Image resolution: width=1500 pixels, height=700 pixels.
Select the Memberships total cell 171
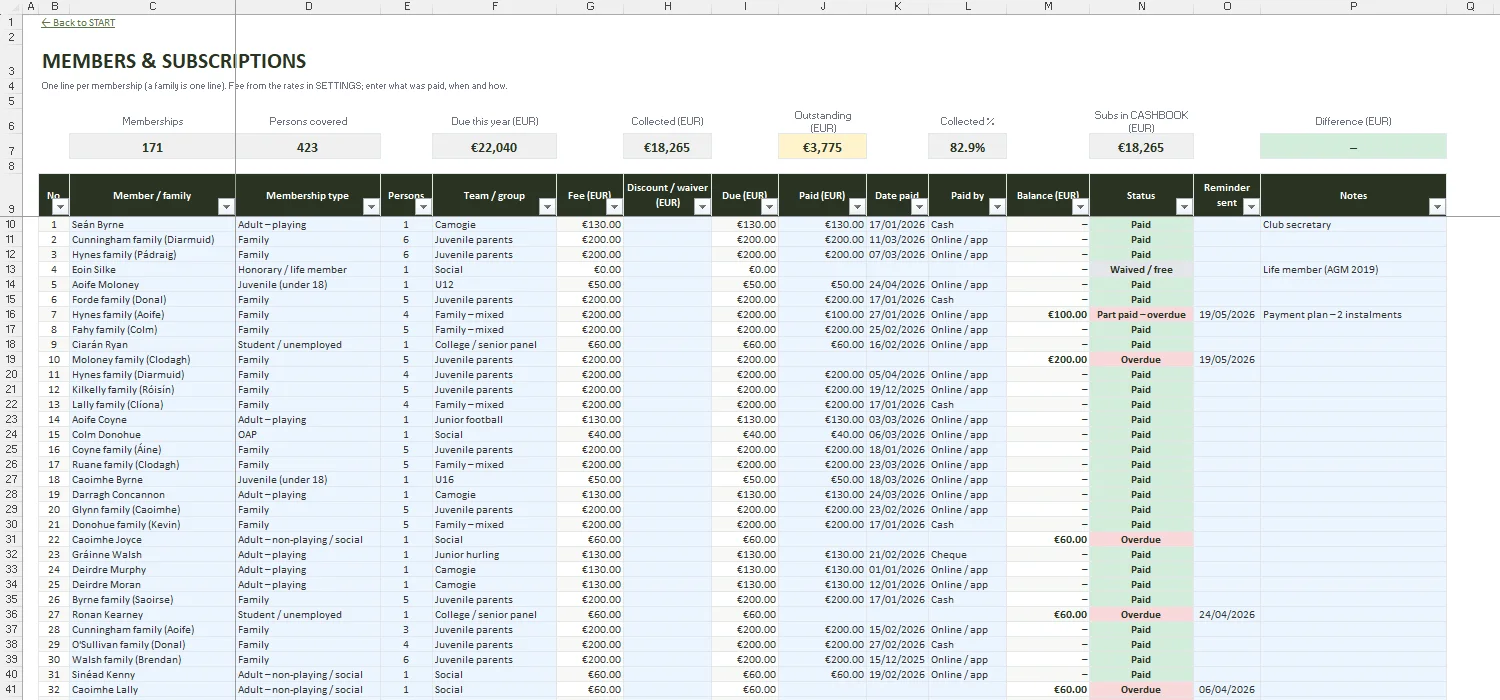tap(152, 147)
